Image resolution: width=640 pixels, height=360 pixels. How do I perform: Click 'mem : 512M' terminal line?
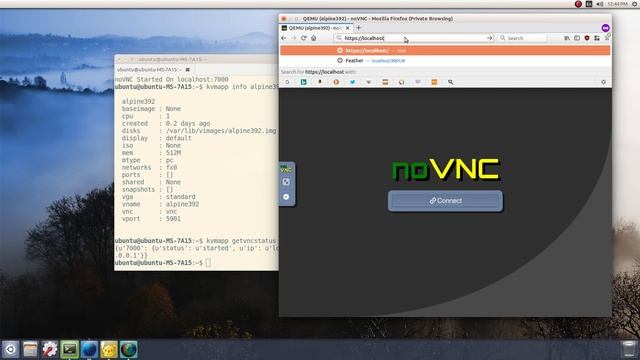click(x=151, y=153)
